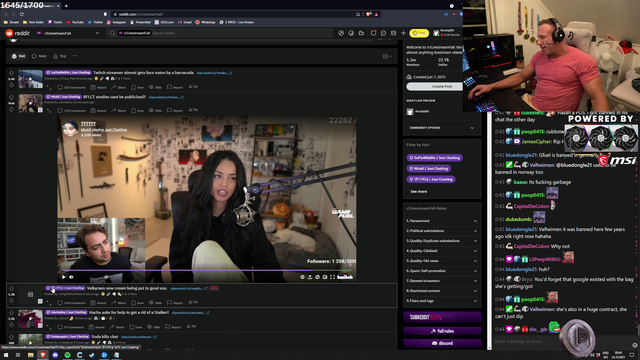Open the Stalker help post title
Viewport: 640px width, 360px height.
(129, 312)
